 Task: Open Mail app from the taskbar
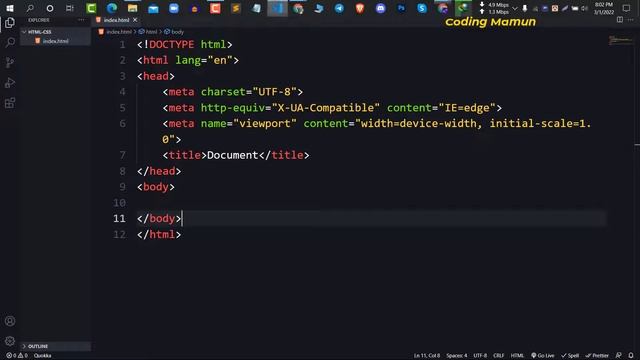(153, 8)
